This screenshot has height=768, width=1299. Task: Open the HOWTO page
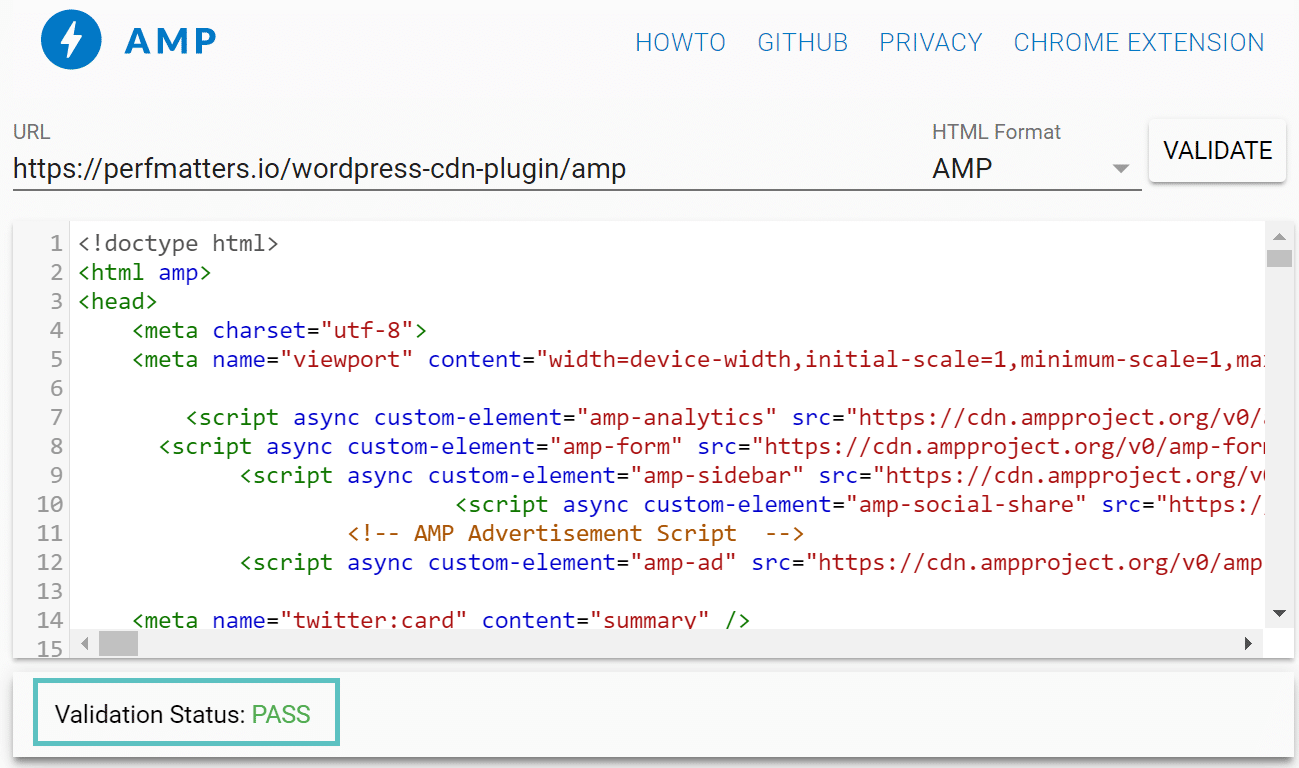point(680,42)
